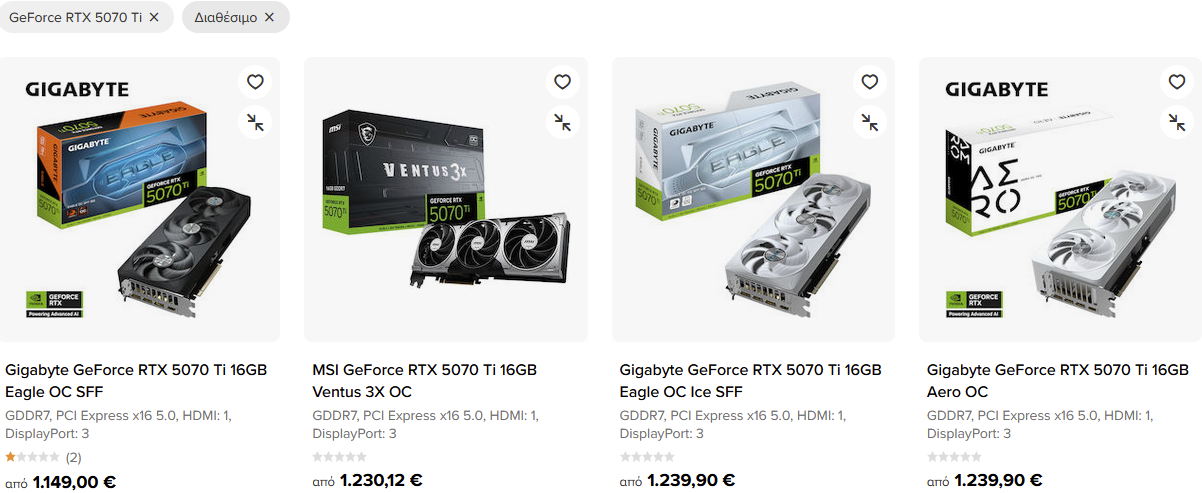
Task: Add MSI Ventus 3X OC to favorites
Action: [x=563, y=82]
